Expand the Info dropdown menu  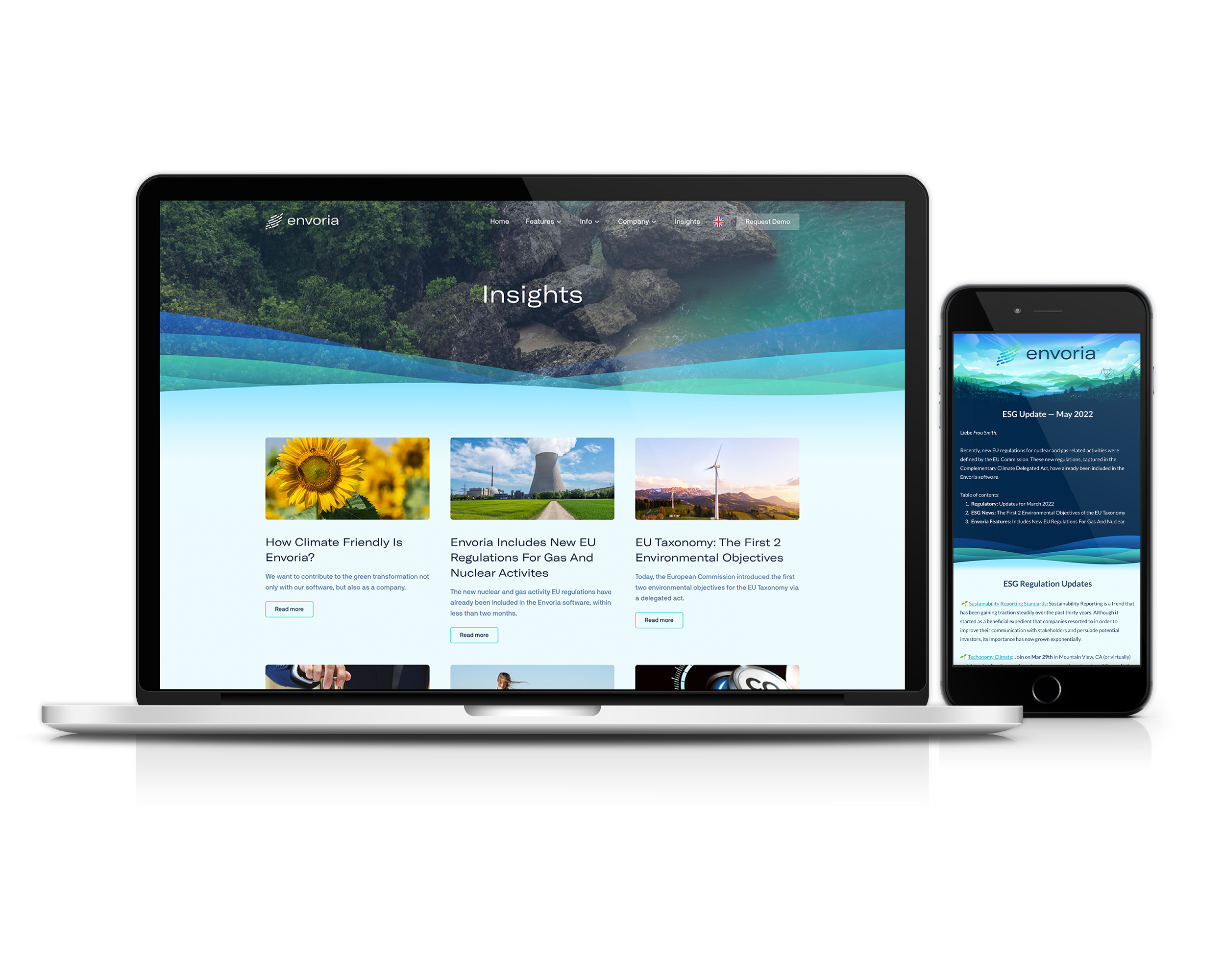pyautogui.click(x=590, y=222)
